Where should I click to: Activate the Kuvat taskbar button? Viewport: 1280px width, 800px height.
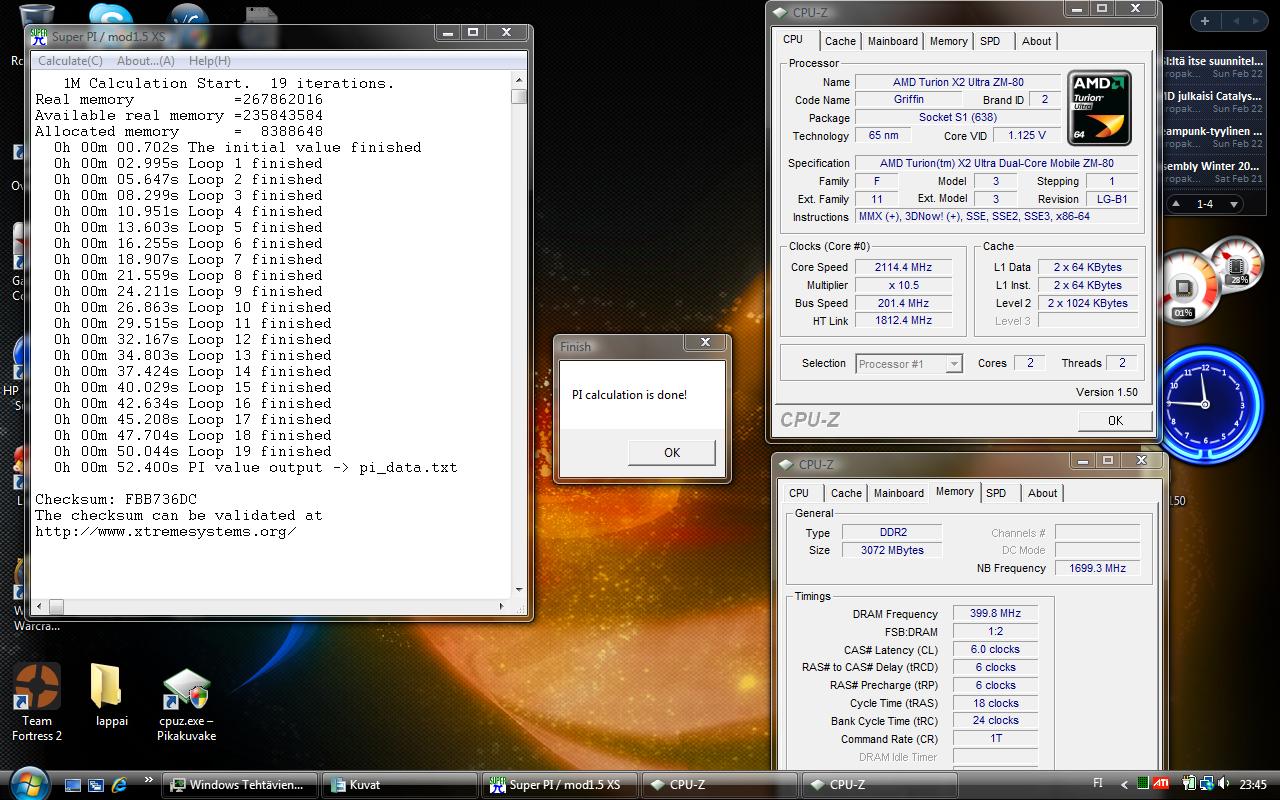[400, 785]
